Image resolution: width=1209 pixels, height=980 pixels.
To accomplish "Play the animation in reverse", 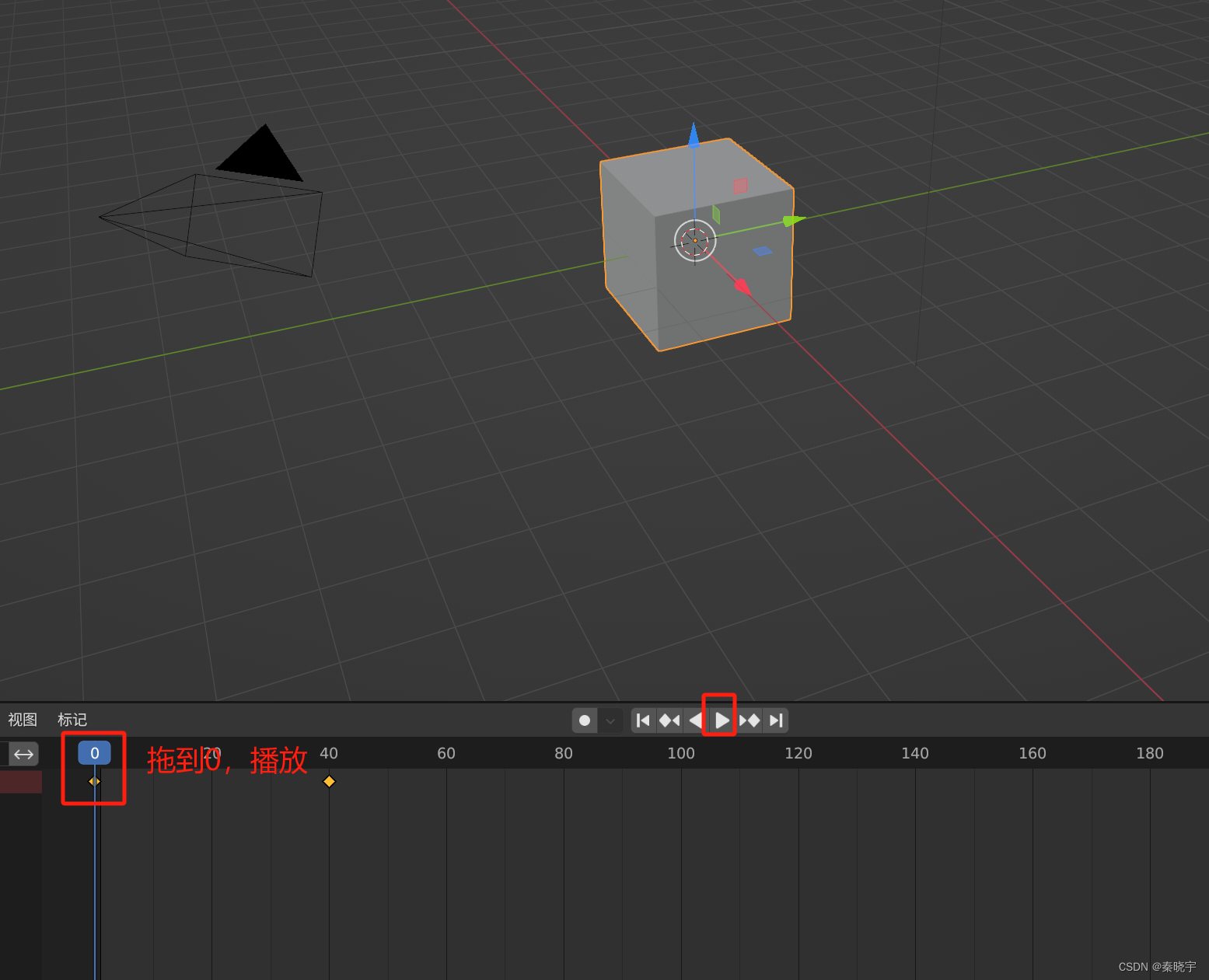I will click(695, 720).
